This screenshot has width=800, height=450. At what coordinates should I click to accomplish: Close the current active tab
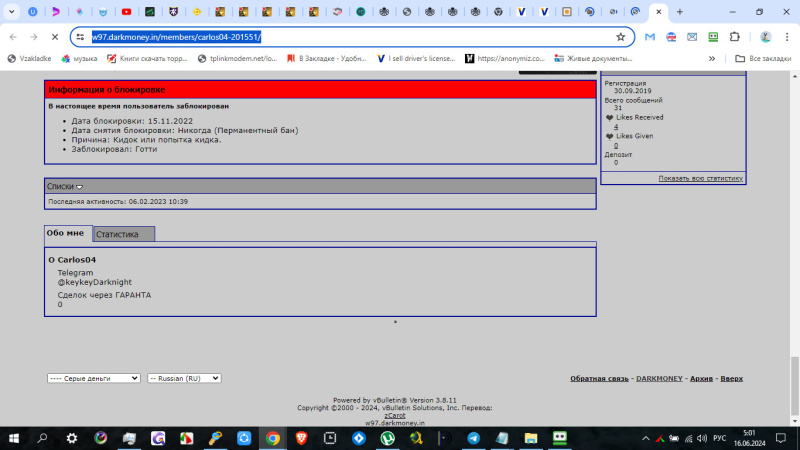[659, 12]
